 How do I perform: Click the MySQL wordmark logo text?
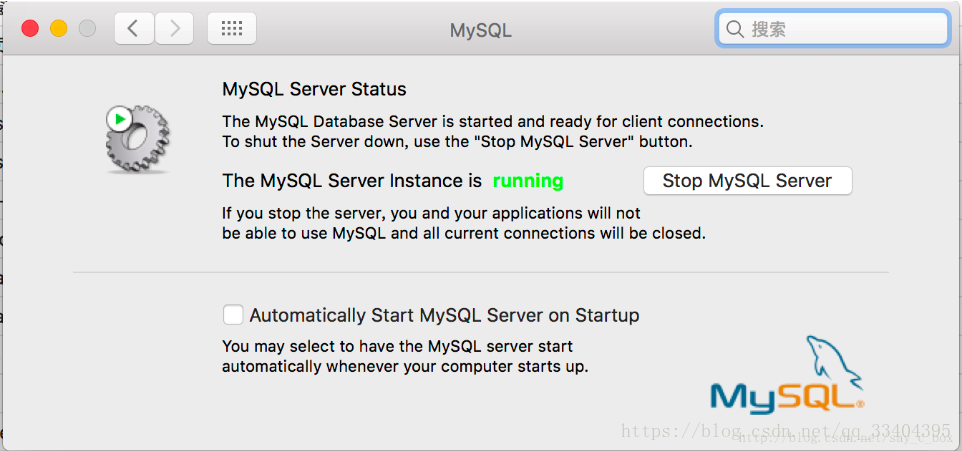(x=786, y=396)
